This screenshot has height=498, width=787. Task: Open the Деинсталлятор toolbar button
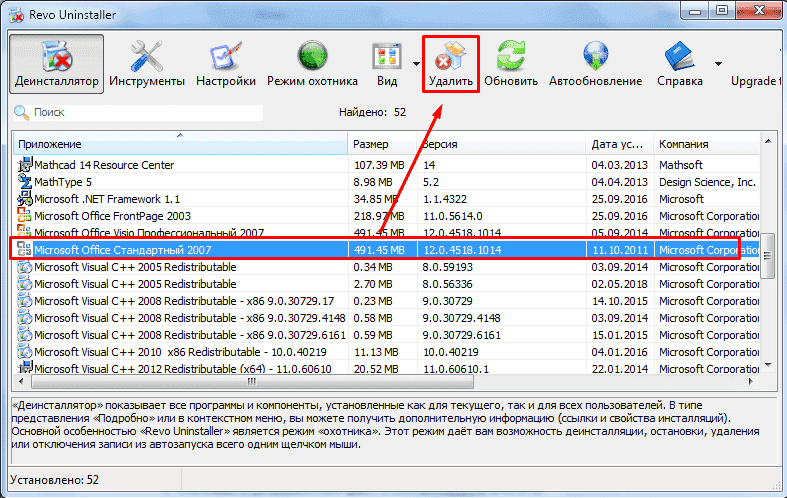tap(56, 64)
